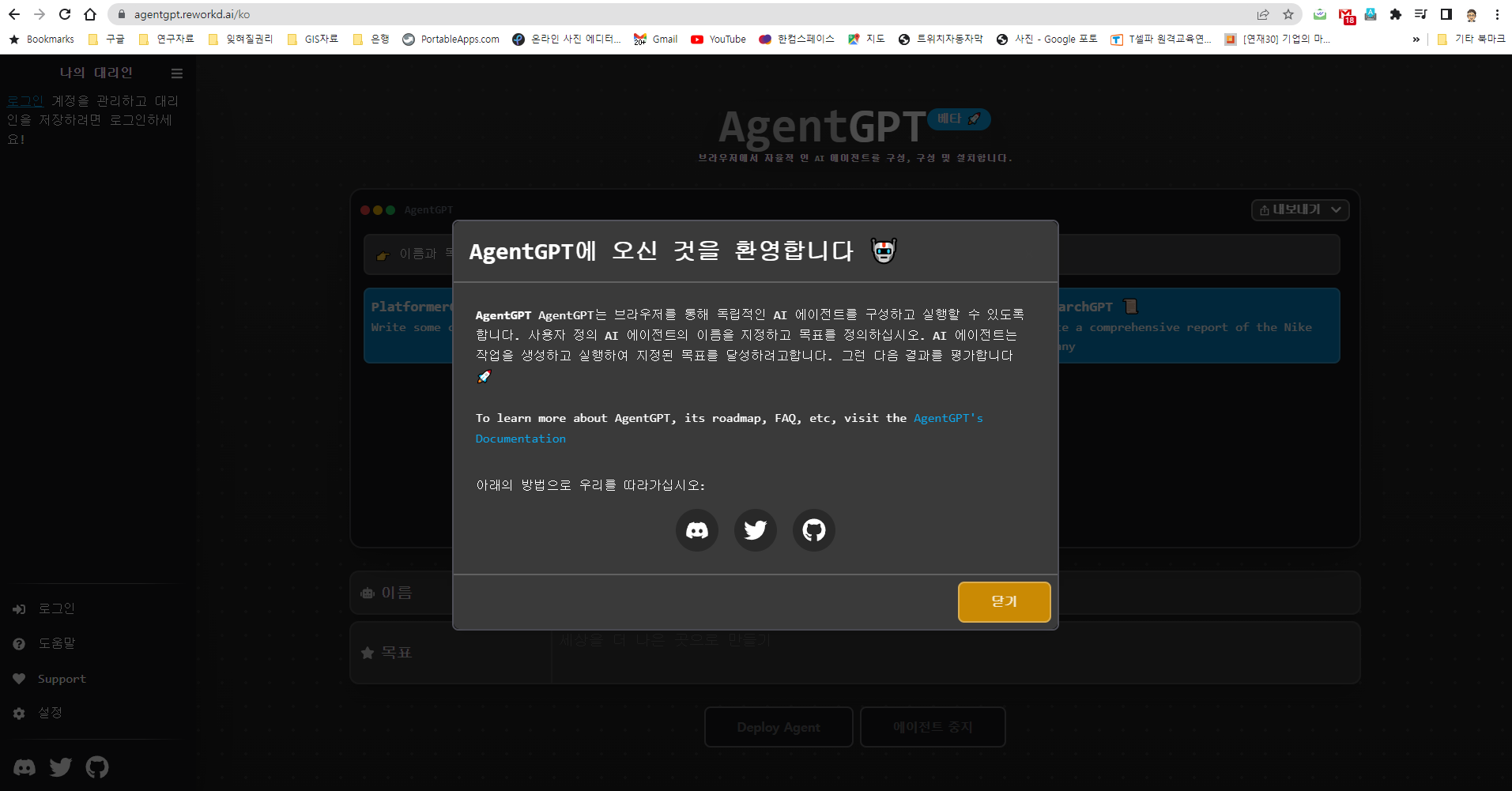Open 연구자료 bookmark folder
1512x791 pixels.
pos(166,40)
